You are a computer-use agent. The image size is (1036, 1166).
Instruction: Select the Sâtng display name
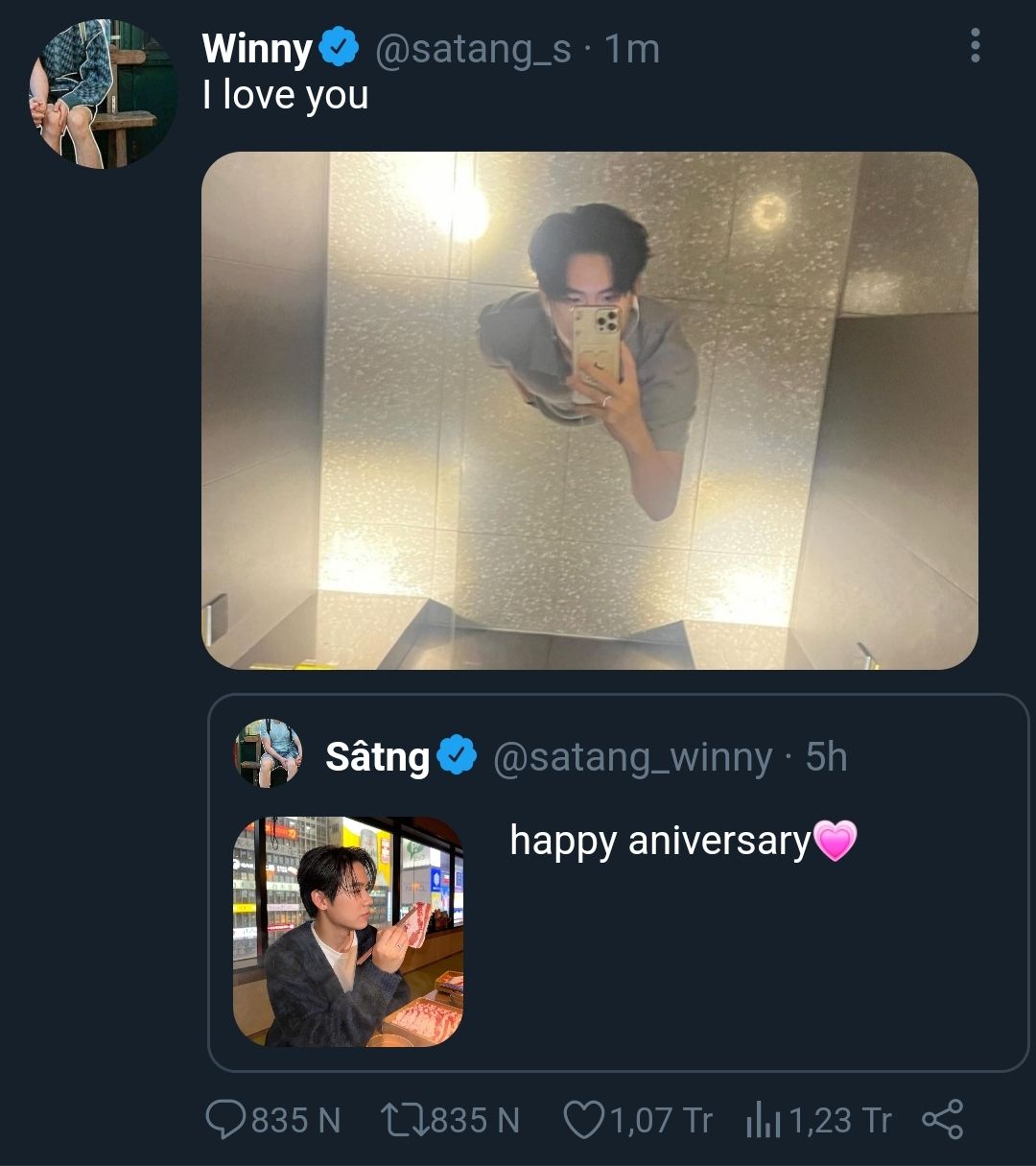tap(377, 757)
